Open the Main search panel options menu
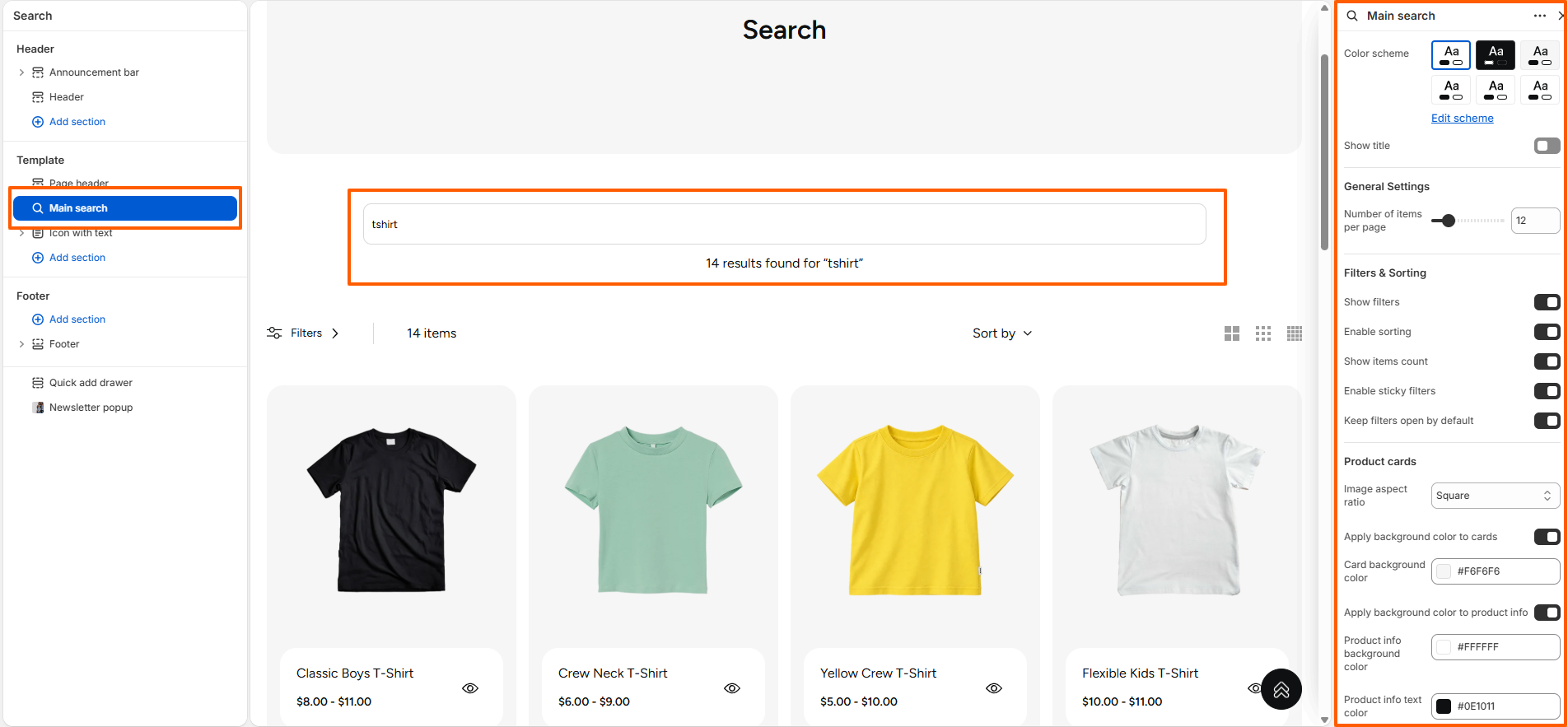Image resolution: width=1568 pixels, height=727 pixels. [x=1539, y=16]
